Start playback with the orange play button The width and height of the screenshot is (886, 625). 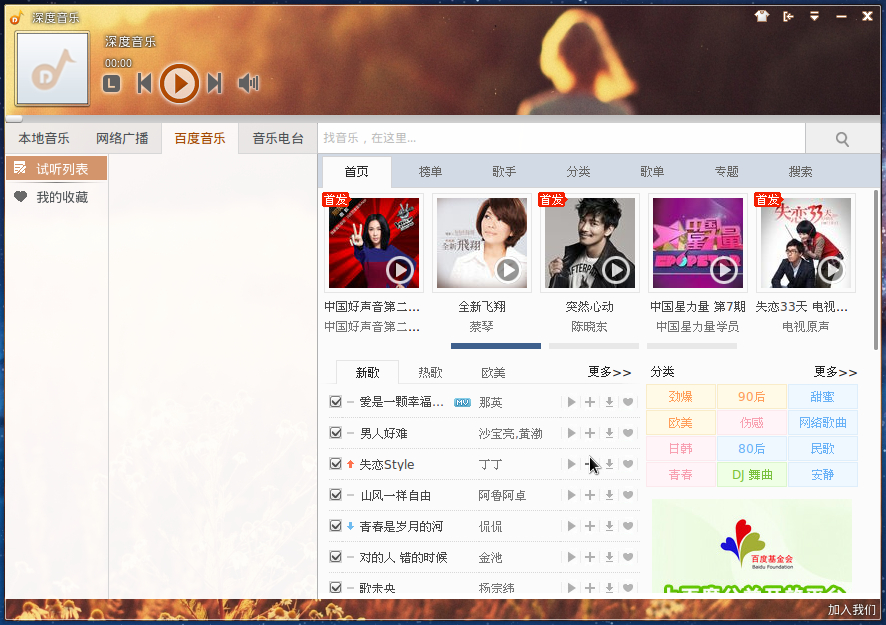[x=179, y=84]
